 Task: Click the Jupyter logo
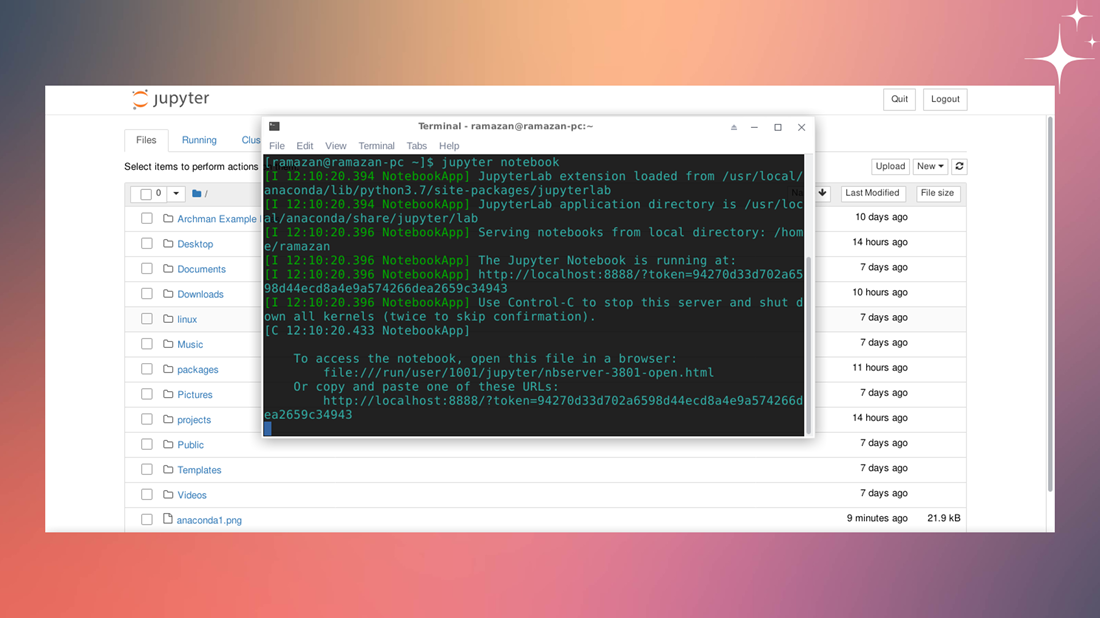pos(170,99)
